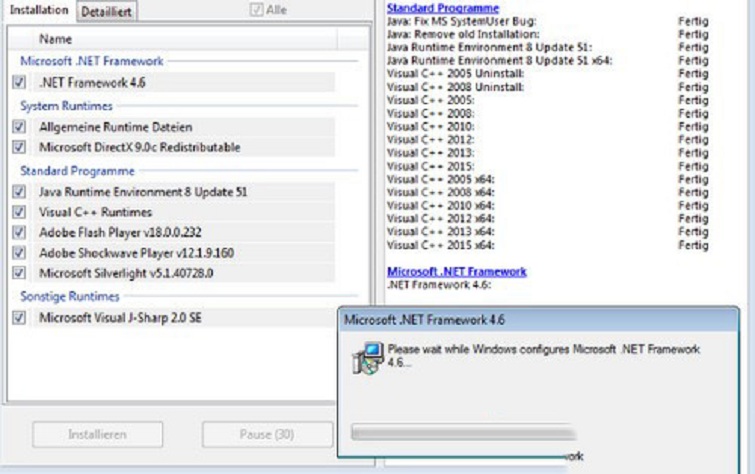Deselect the Adobe Flash Player checkbox
The height and width of the screenshot is (474, 755).
(x=20, y=232)
